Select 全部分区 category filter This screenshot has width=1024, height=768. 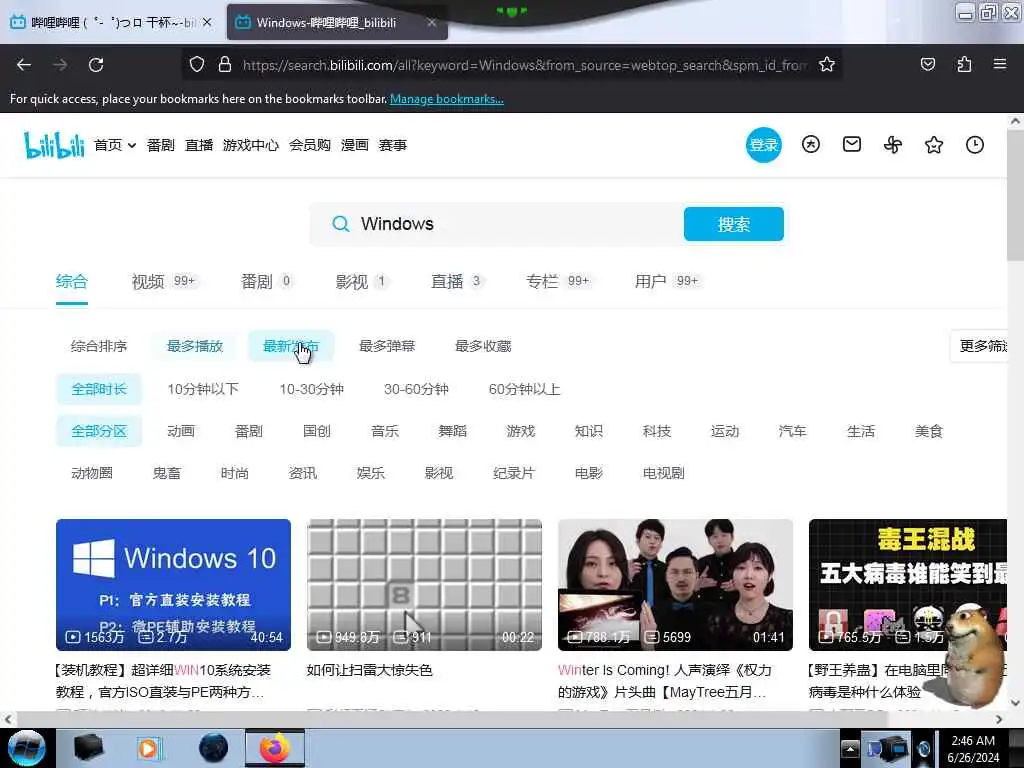pos(99,431)
